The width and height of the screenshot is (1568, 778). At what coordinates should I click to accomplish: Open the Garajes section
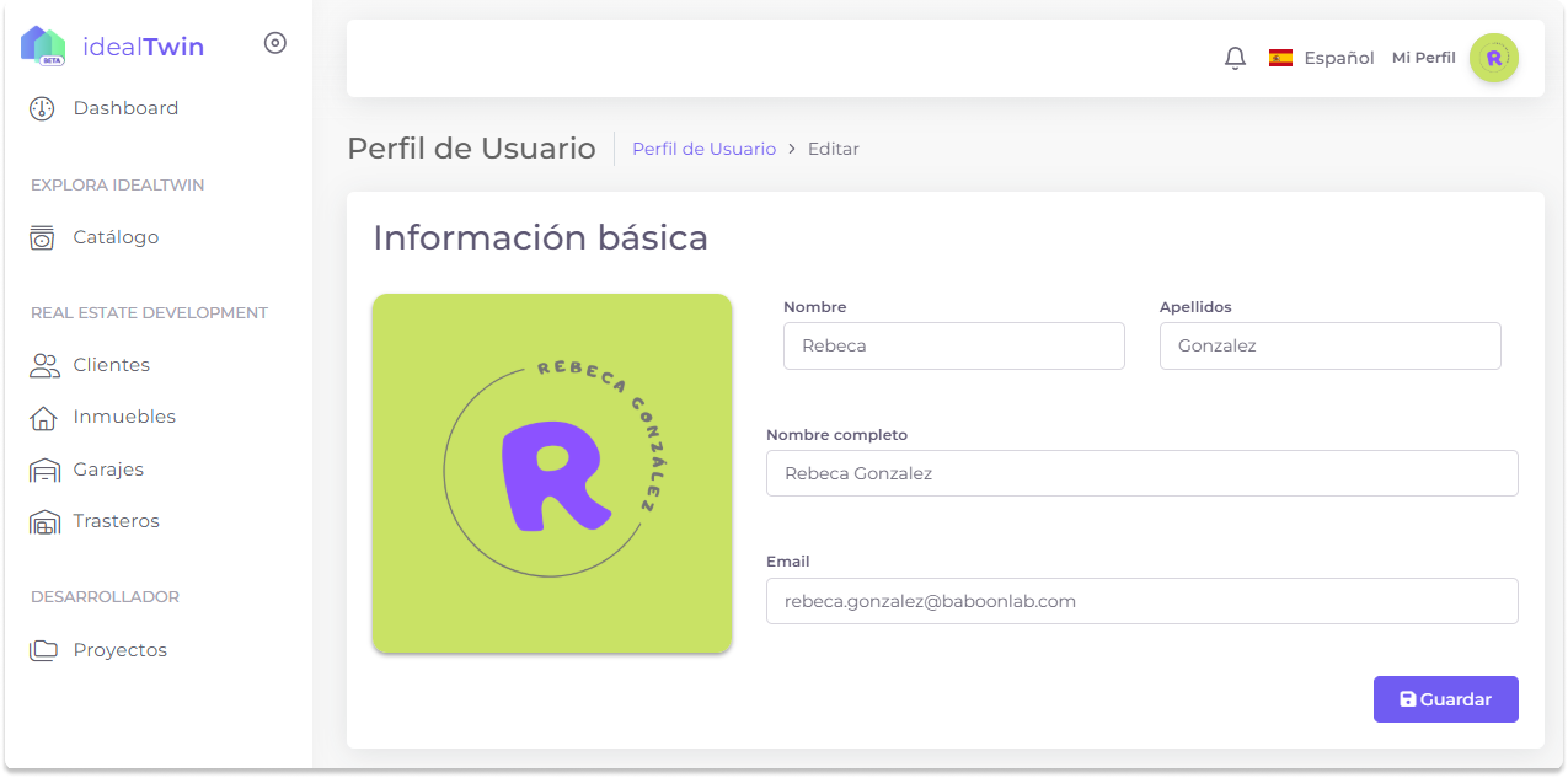pos(108,469)
